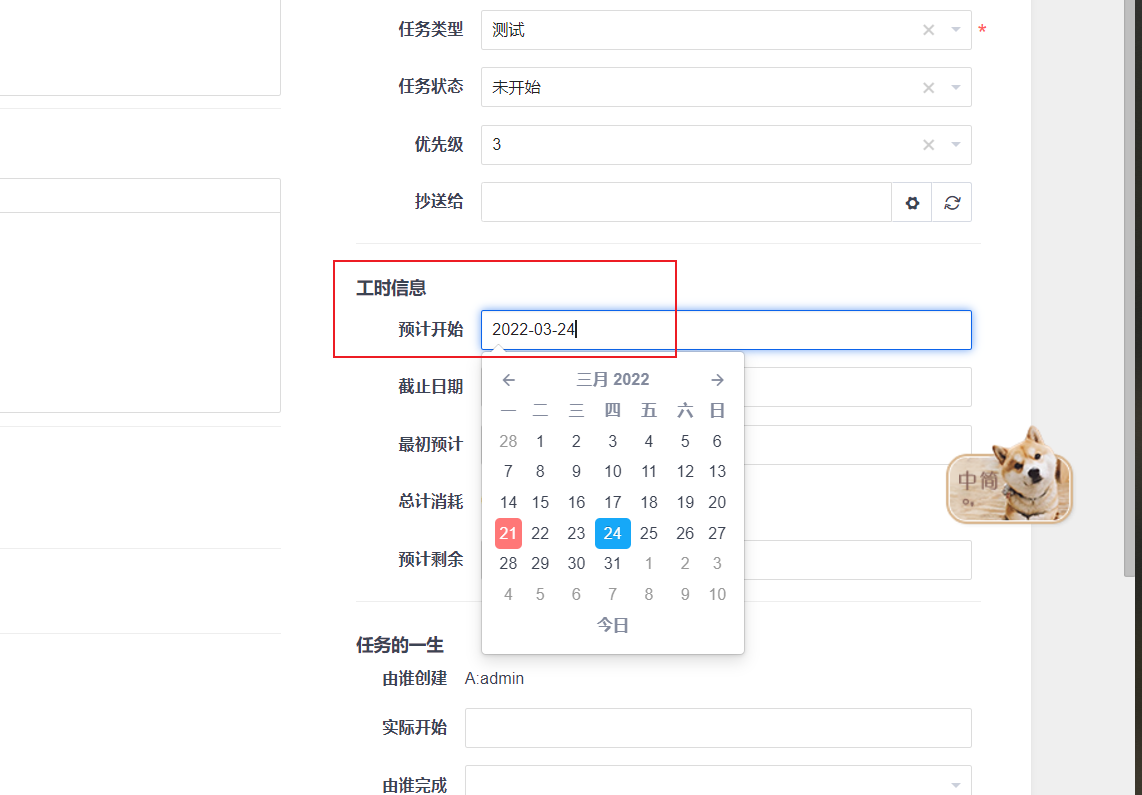Viewport: 1142px width, 795px height.
Task: Click the A:admin creator text
Action: tap(495, 679)
